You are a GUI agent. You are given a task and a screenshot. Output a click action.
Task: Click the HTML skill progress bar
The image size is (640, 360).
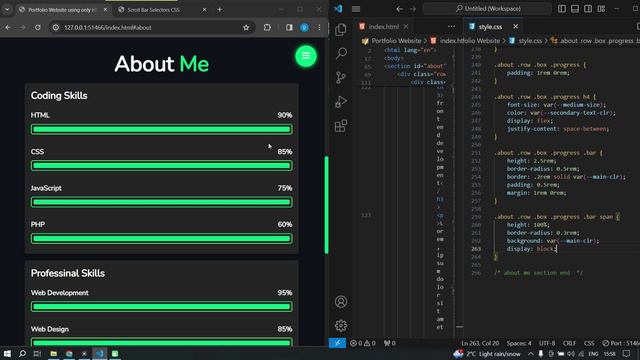pyautogui.click(x=162, y=129)
